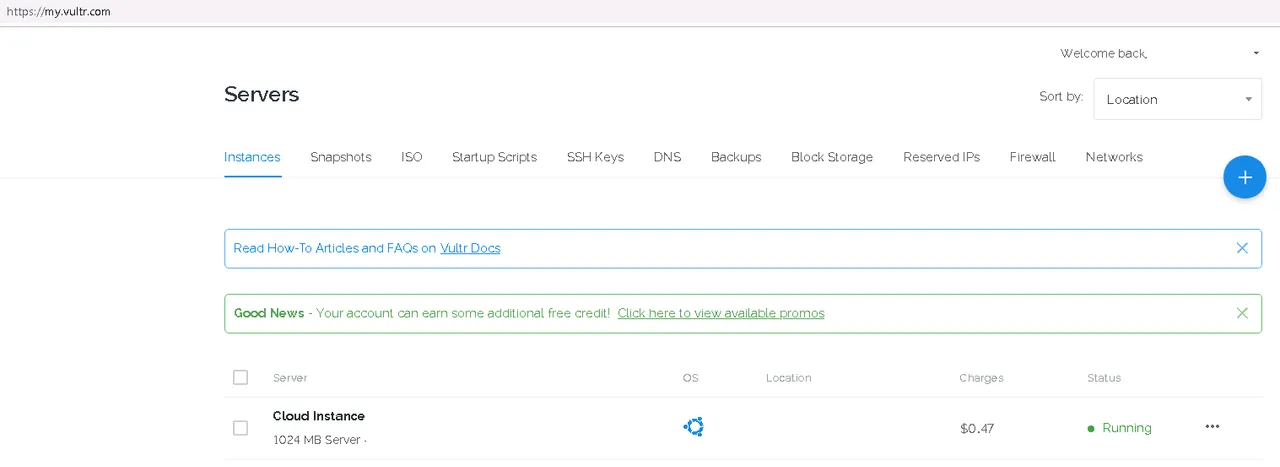Open the DNS tab
This screenshot has width=1280, height=467.
[x=667, y=157]
